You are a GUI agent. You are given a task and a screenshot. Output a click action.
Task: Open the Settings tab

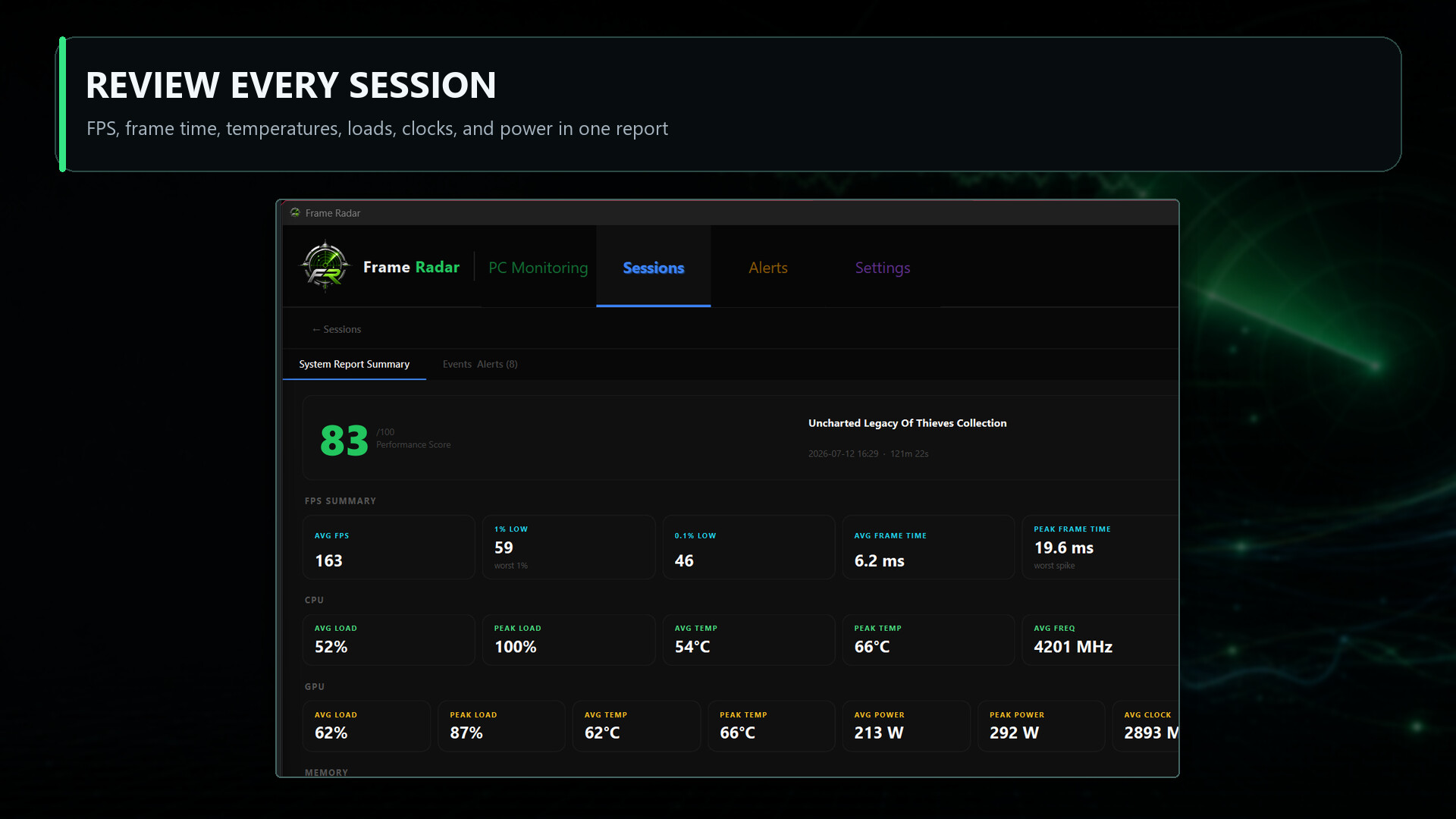(883, 268)
